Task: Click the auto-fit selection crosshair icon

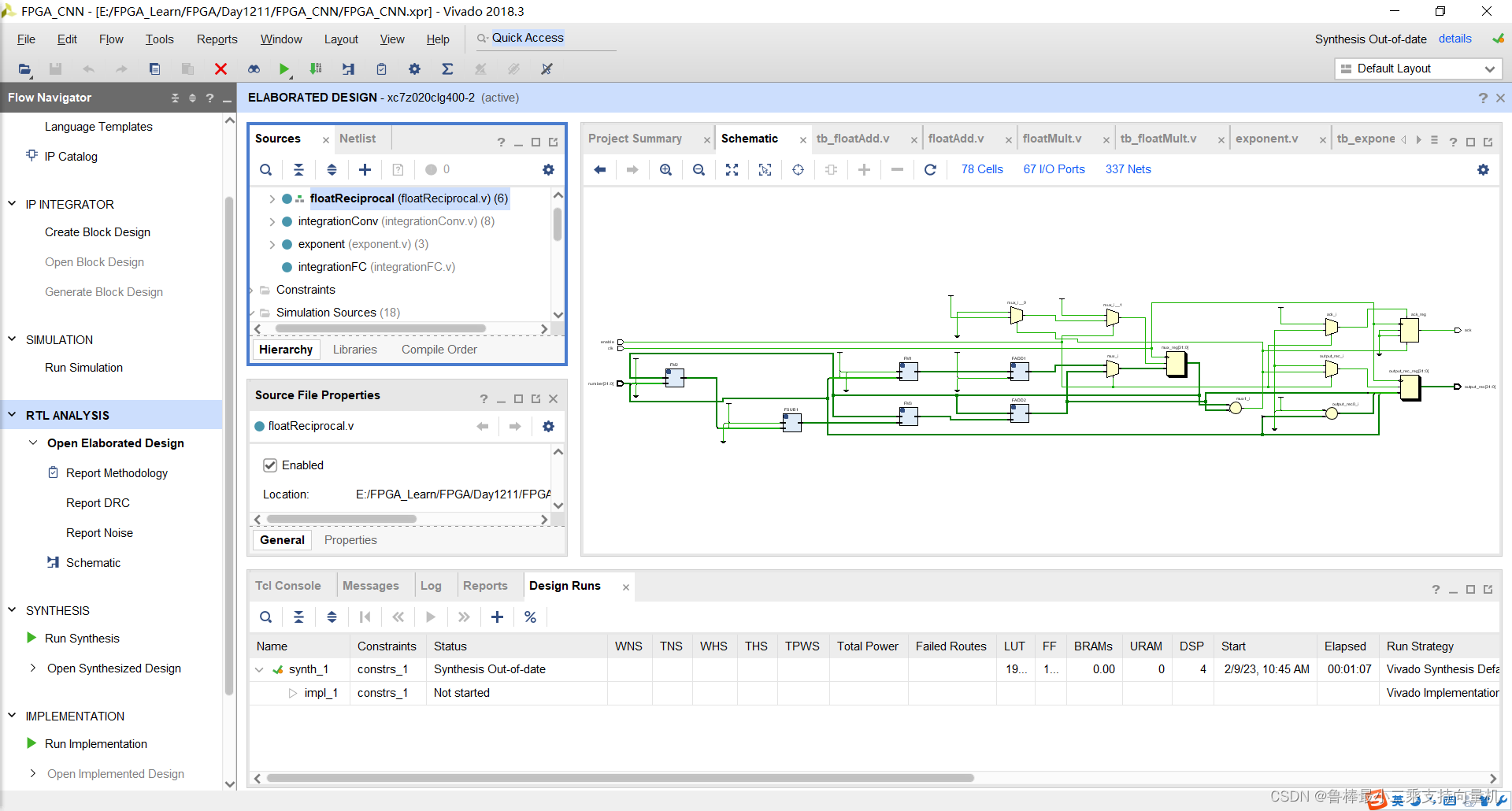Action: pyautogui.click(x=798, y=169)
